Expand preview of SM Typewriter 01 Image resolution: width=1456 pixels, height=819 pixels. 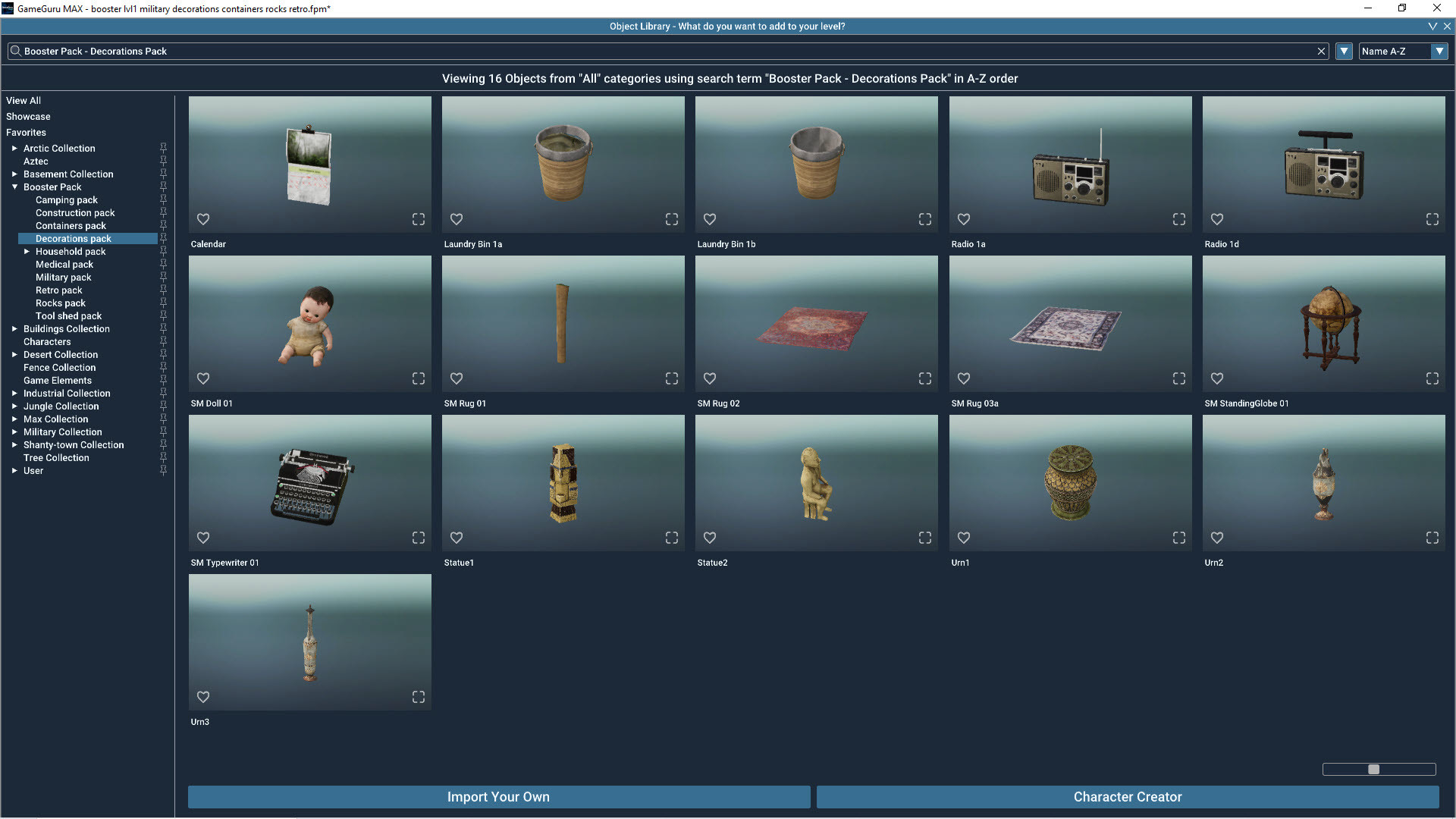[418, 538]
